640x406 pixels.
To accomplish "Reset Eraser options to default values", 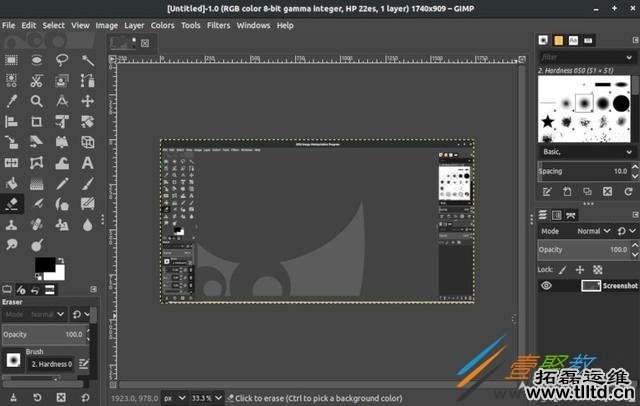I will 85,397.
